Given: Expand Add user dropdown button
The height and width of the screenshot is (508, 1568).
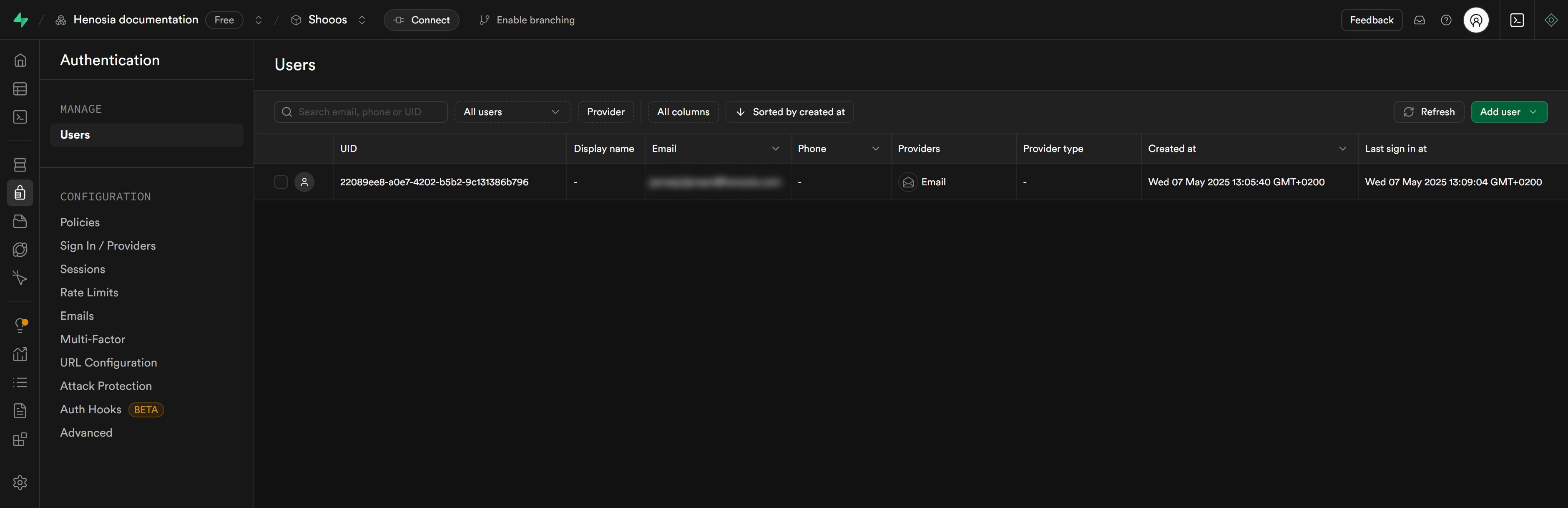Looking at the screenshot, I should pyautogui.click(x=1509, y=112).
